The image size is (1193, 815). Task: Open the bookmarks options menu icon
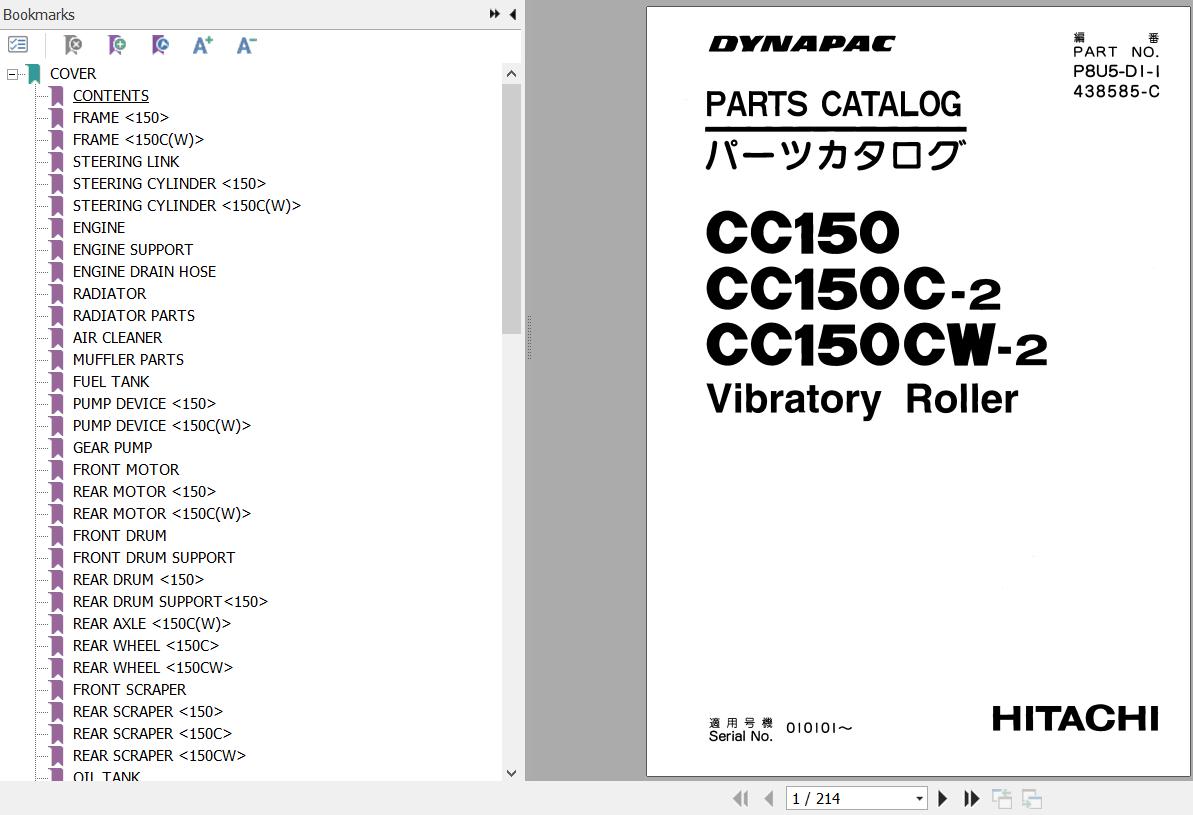pyautogui.click(x=17, y=45)
